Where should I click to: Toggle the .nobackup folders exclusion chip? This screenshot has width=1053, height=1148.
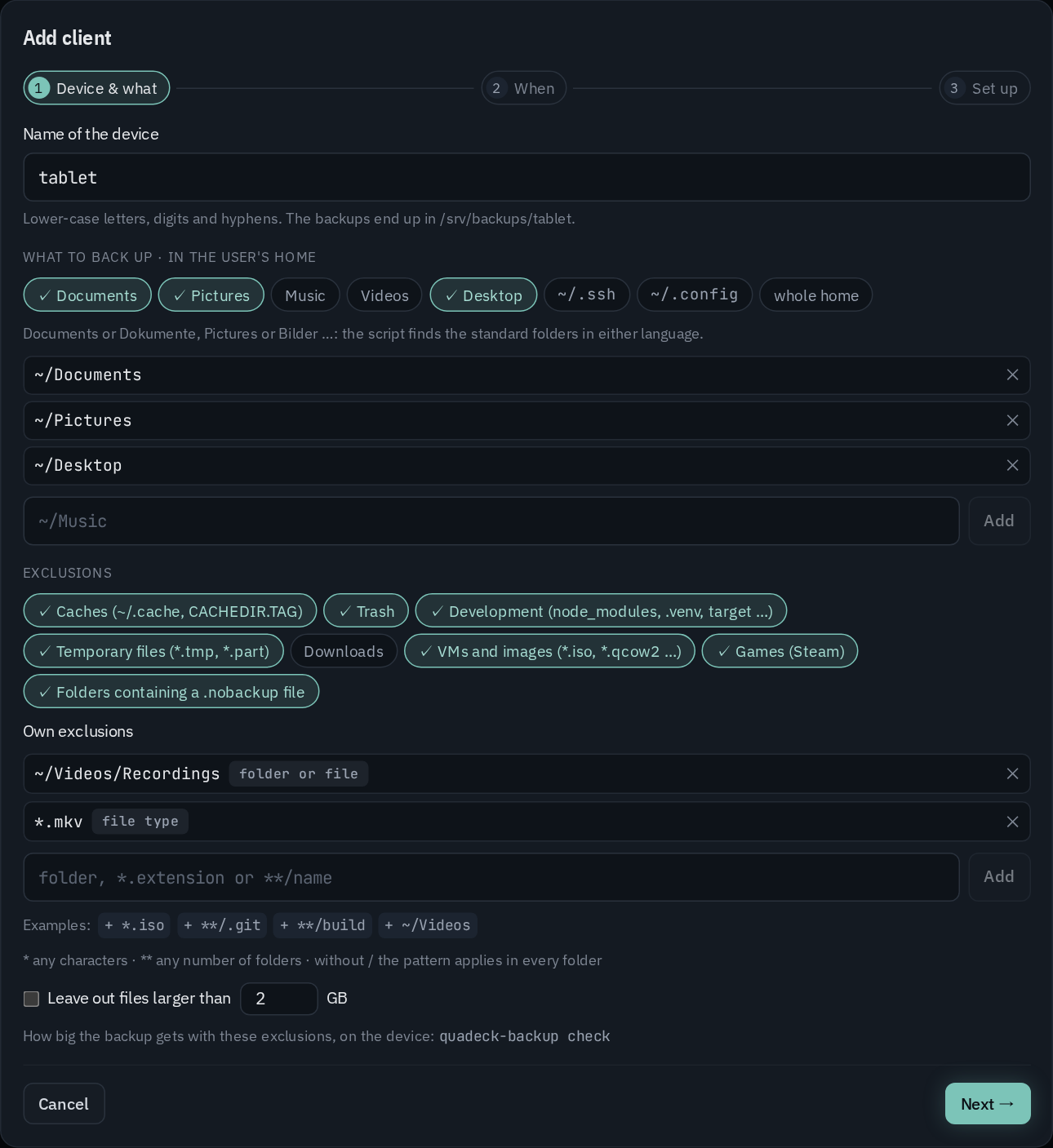[171, 691]
